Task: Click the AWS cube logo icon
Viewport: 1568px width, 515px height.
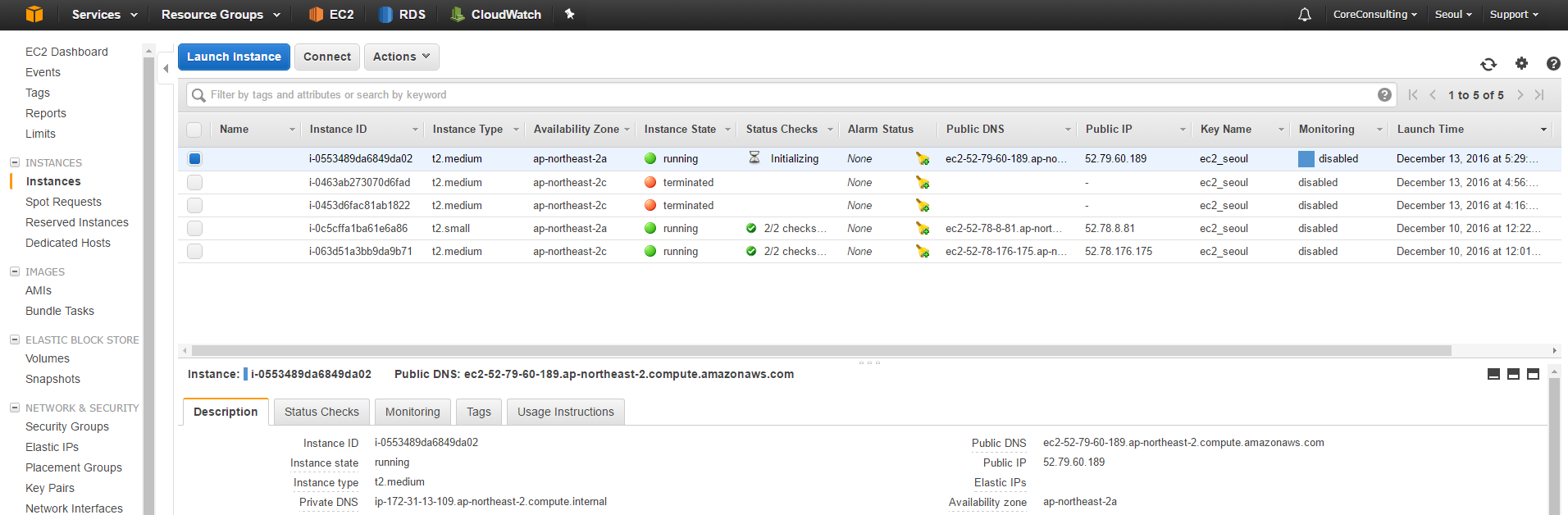Action: 34,14
